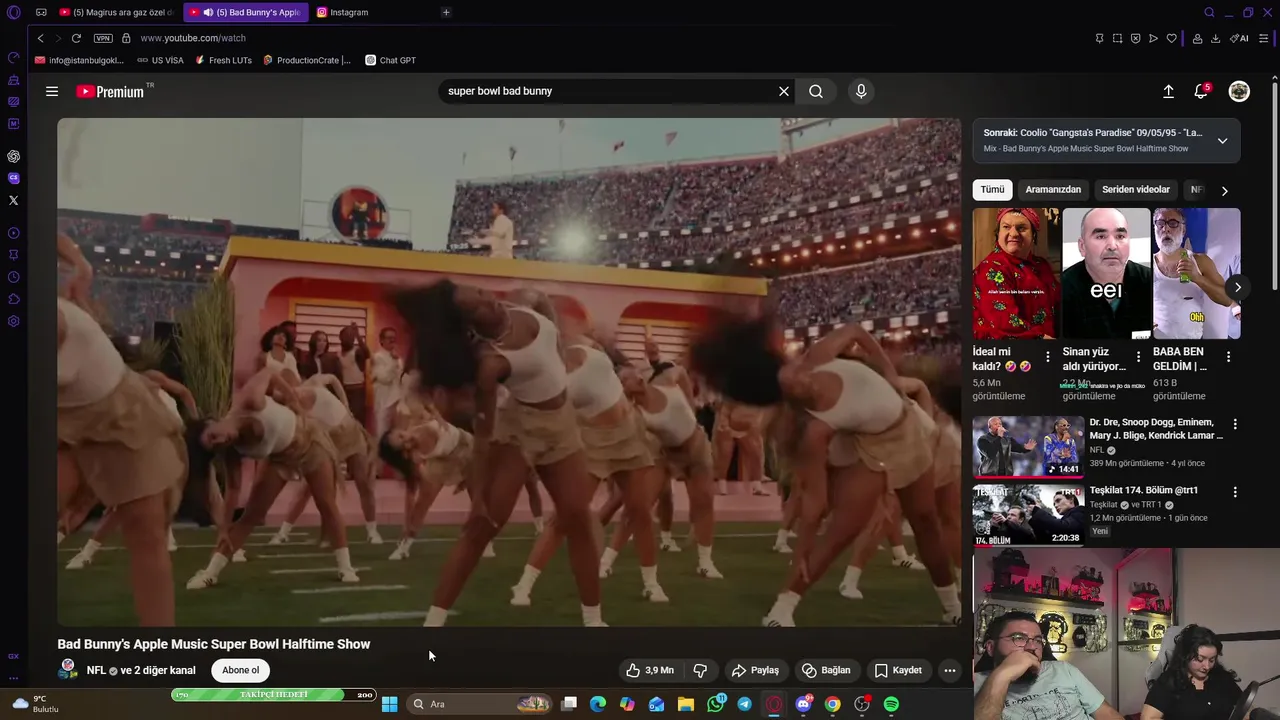Viewport: 1280px width, 720px height.
Task: Select the Seriden videolar filter chip
Action: tap(1136, 190)
